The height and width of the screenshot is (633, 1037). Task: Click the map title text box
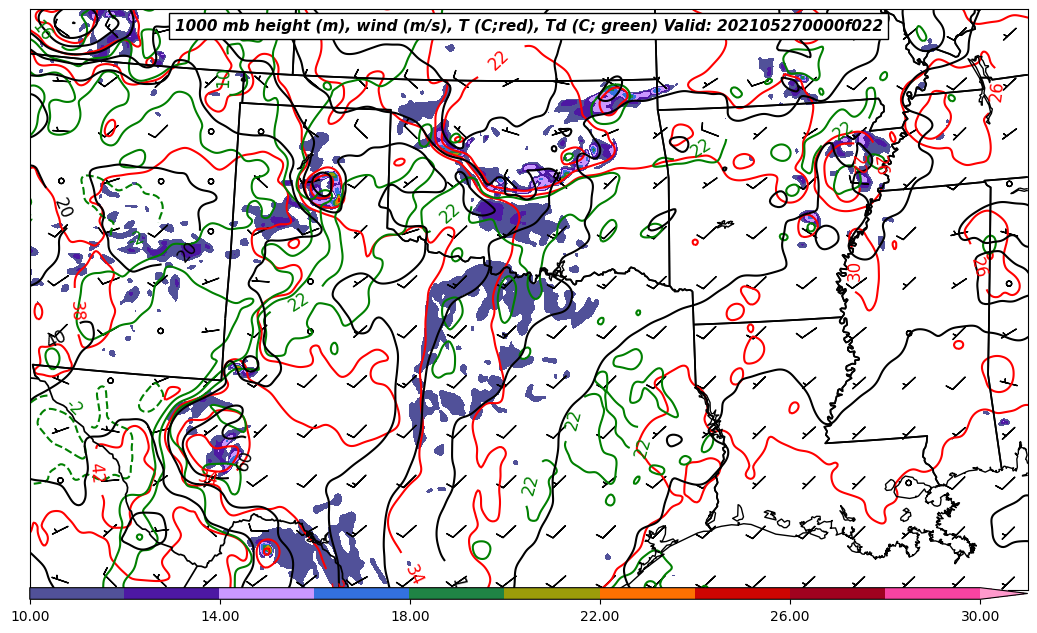pos(528,26)
